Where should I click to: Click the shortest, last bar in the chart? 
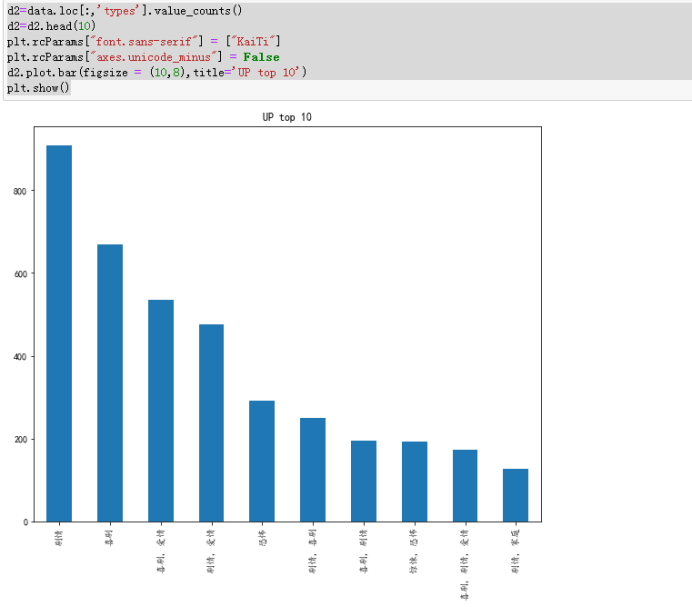coord(515,495)
